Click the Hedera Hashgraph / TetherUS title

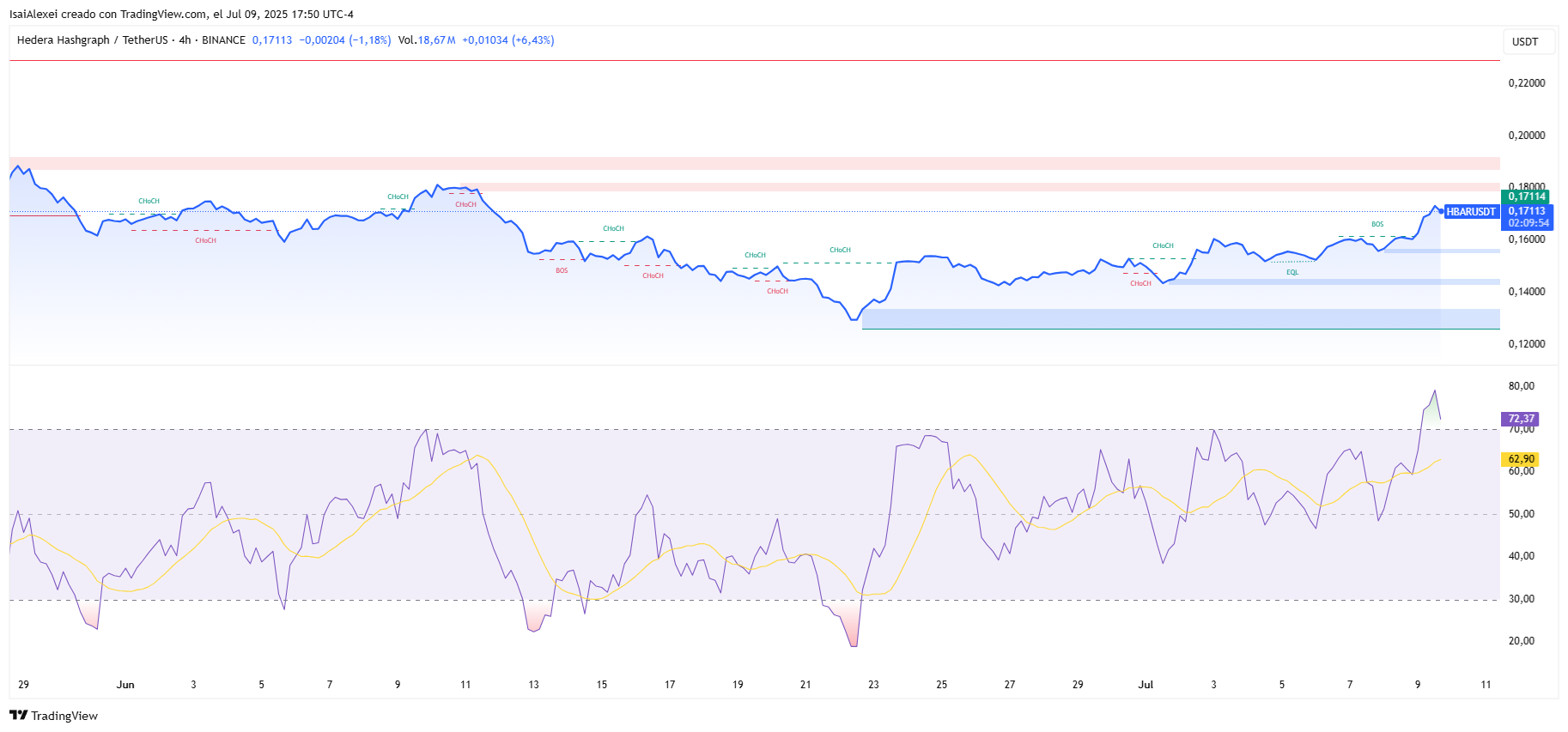point(93,40)
